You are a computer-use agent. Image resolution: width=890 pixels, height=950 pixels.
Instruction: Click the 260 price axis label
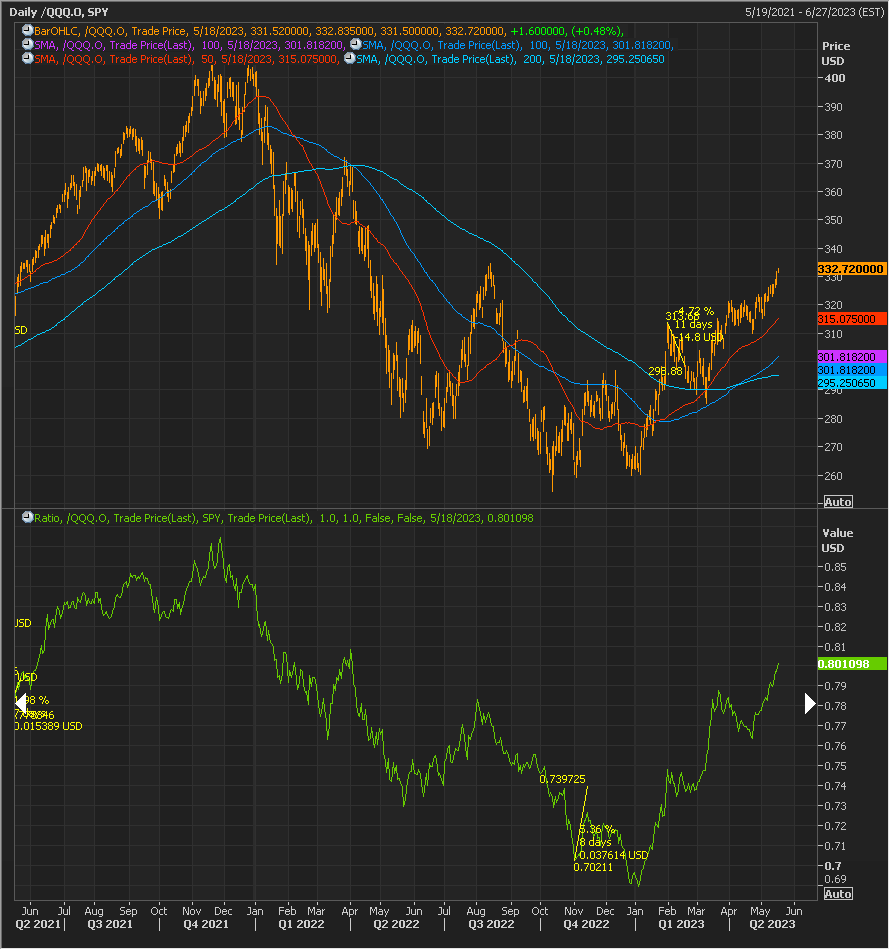[x=834, y=476]
